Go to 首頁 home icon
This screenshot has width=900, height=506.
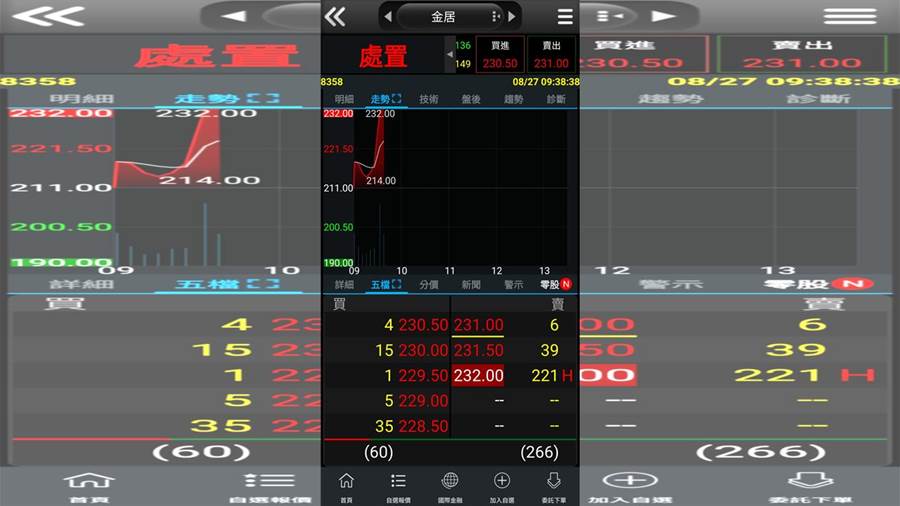346,488
